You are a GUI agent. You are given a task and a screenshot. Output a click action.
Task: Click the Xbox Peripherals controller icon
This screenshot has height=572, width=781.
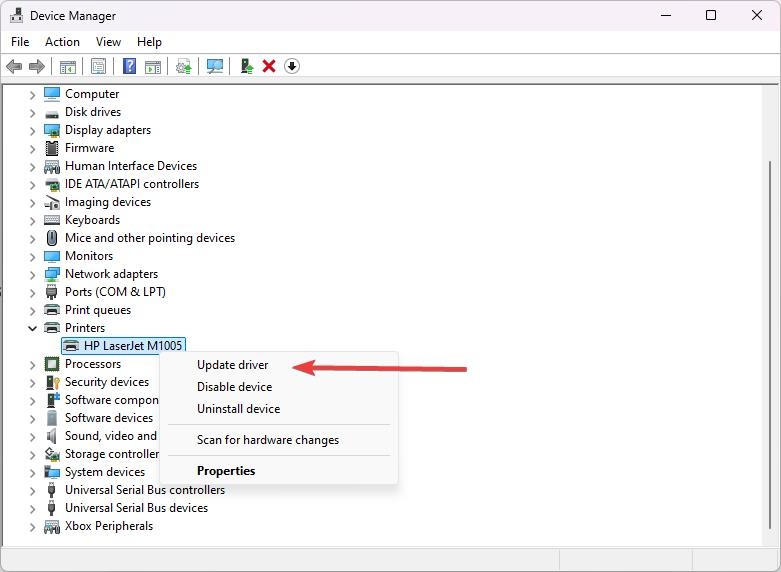[x=52, y=526]
